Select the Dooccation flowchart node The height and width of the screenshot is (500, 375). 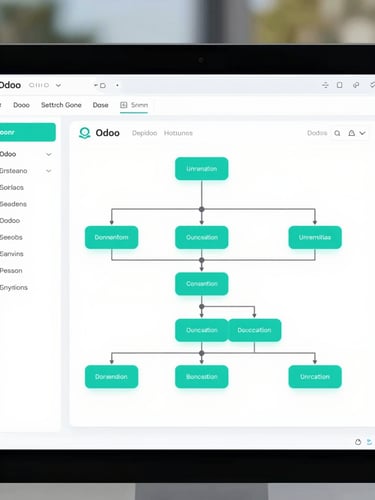[x=255, y=330]
